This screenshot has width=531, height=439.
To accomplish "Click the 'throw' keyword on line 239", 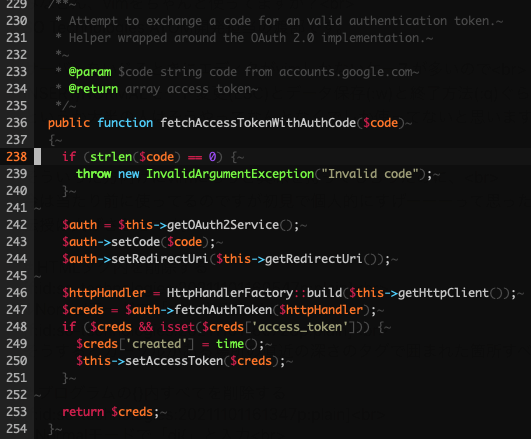I will coord(94,174).
